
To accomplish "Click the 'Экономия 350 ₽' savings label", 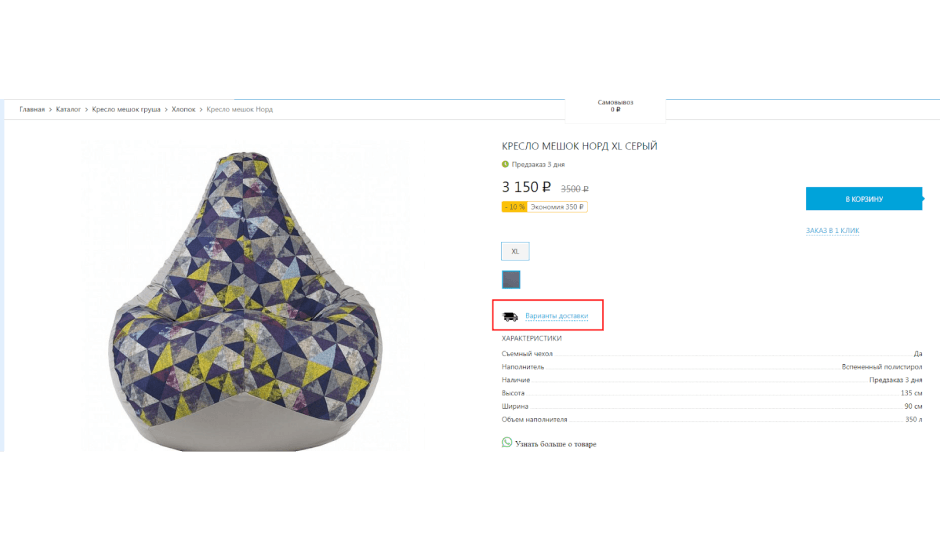I will tap(557, 207).
